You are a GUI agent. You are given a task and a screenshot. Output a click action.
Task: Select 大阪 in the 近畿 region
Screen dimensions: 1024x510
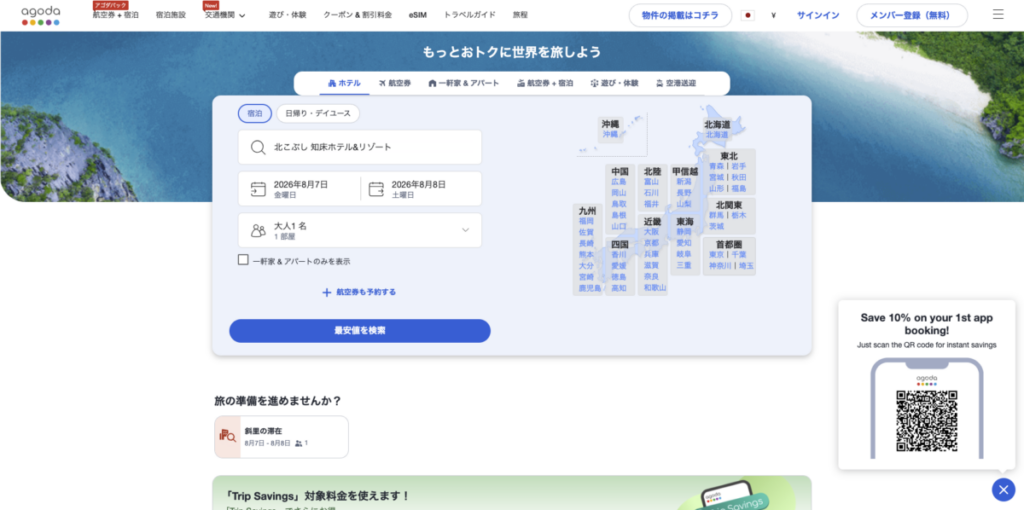coord(652,231)
